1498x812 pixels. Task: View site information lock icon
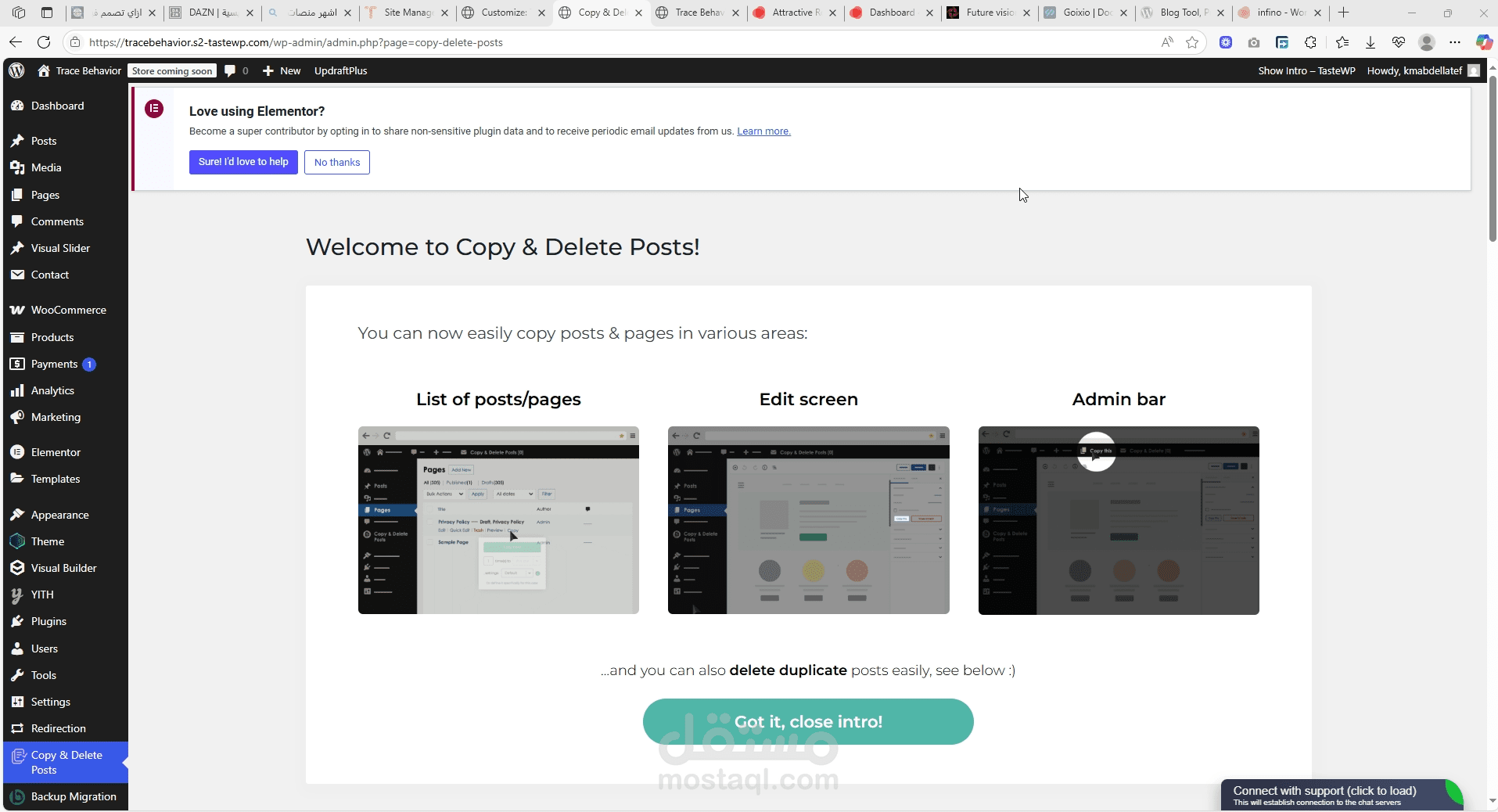pos(74,42)
